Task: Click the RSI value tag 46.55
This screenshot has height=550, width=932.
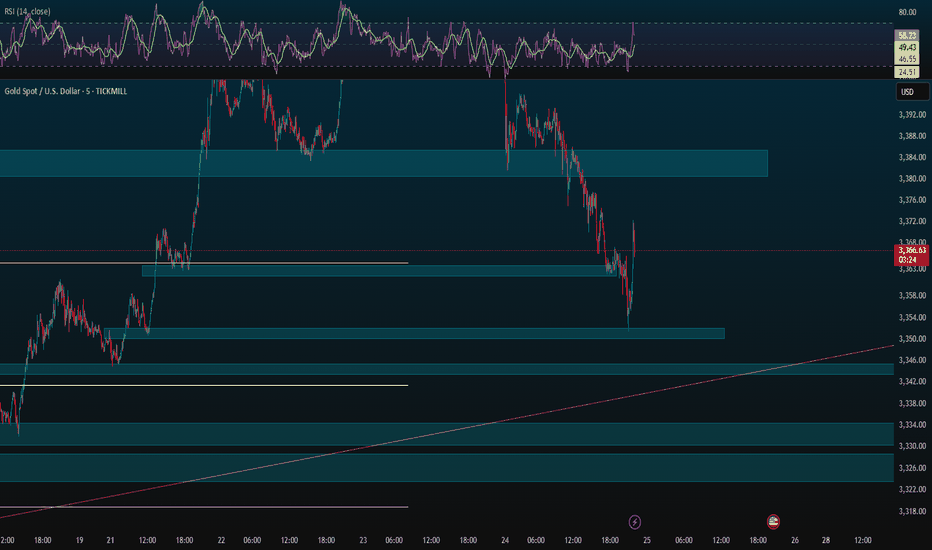Action: pyautogui.click(x=907, y=59)
